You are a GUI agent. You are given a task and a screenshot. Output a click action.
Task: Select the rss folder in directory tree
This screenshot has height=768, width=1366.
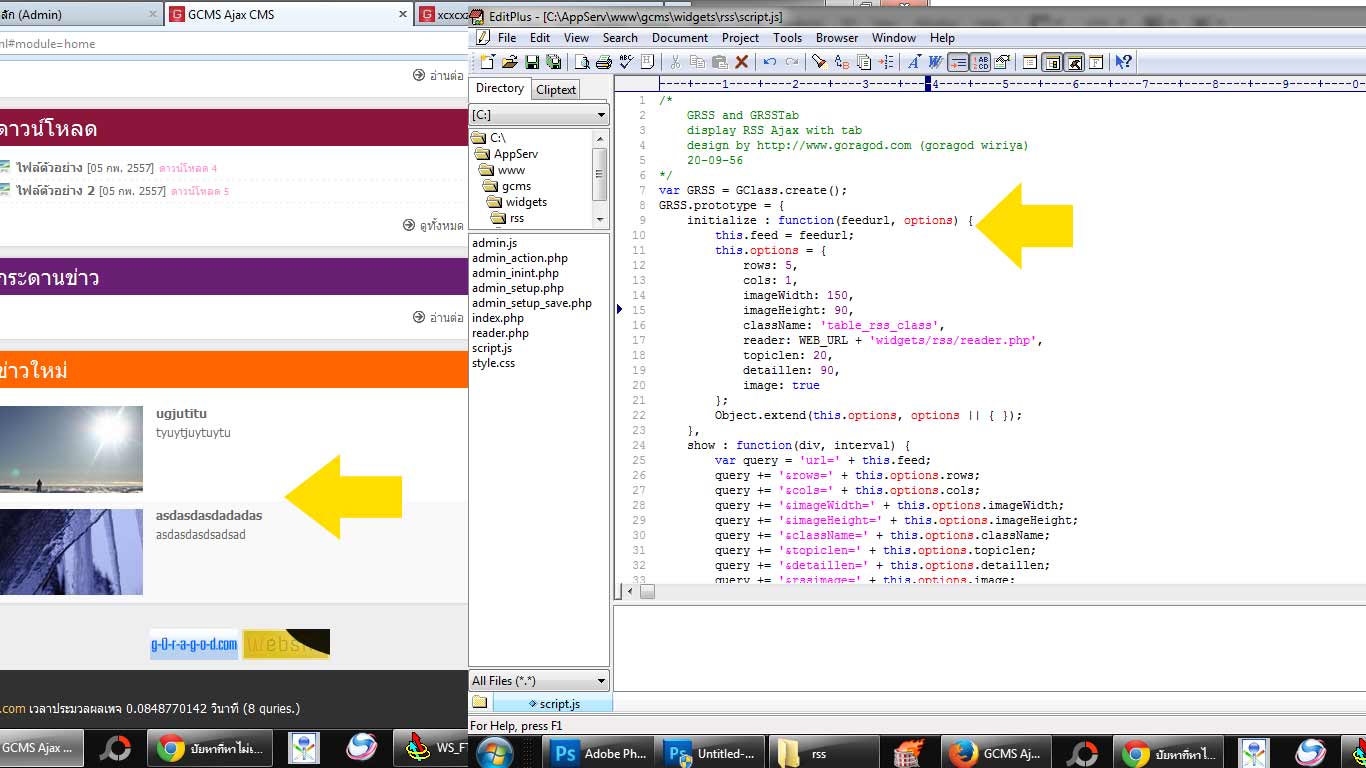(x=508, y=218)
